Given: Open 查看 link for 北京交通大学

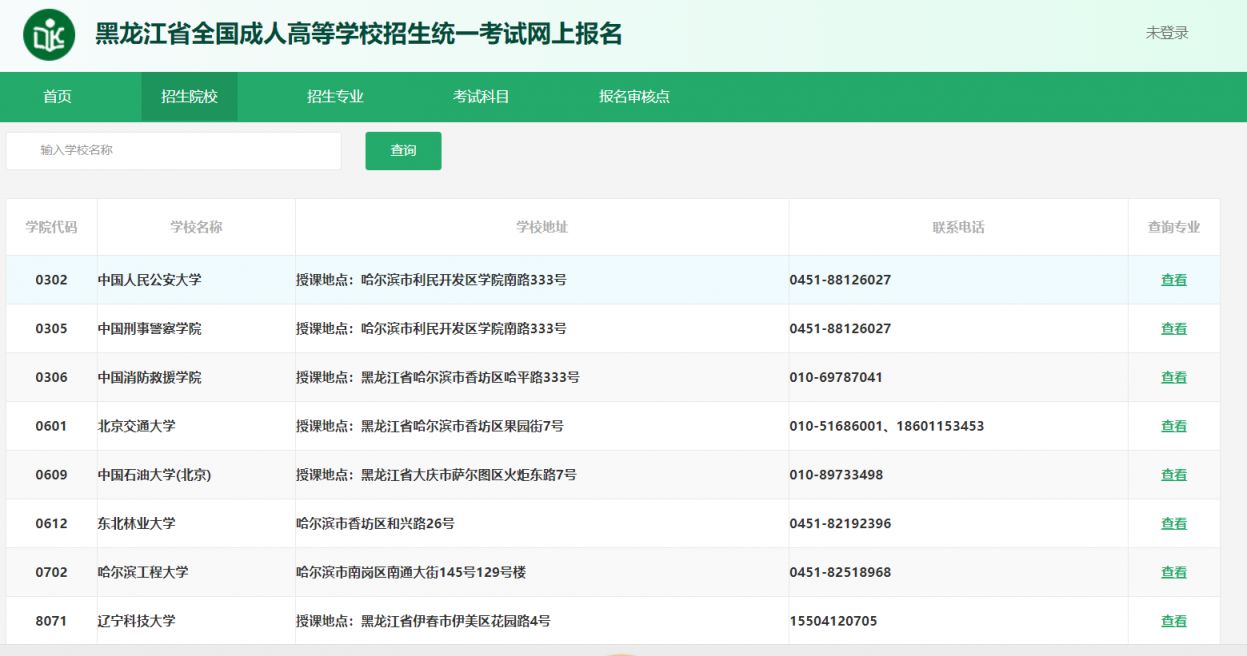Looking at the screenshot, I should [1174, 426].
